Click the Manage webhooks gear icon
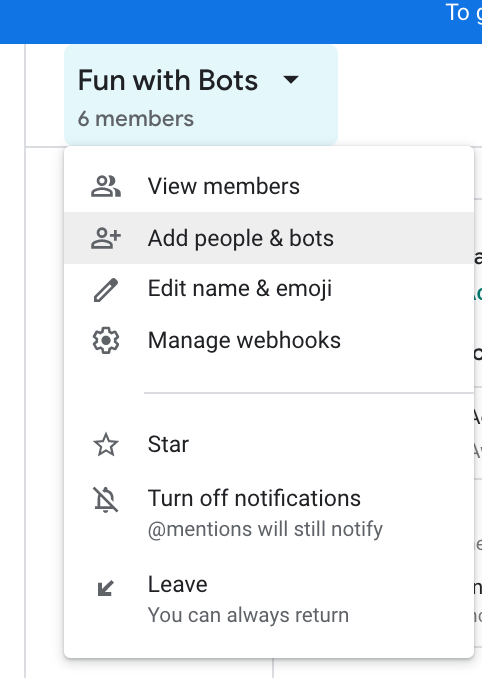 coord(106,341)
